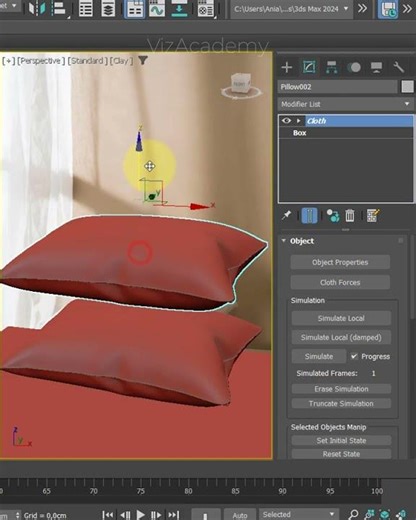
Task: Switch to the Motion panel tab
Action: (x=354, y=67)
